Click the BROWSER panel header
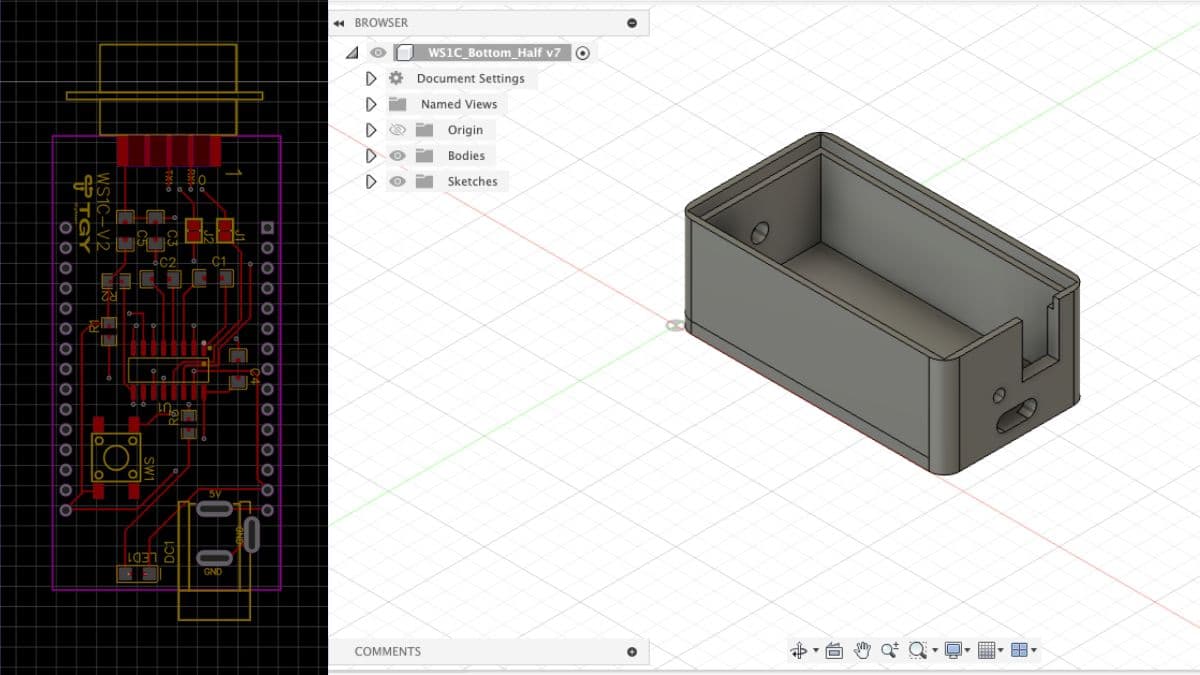Viewport: 1200px width, 675px height. click(x=383, y=22)
